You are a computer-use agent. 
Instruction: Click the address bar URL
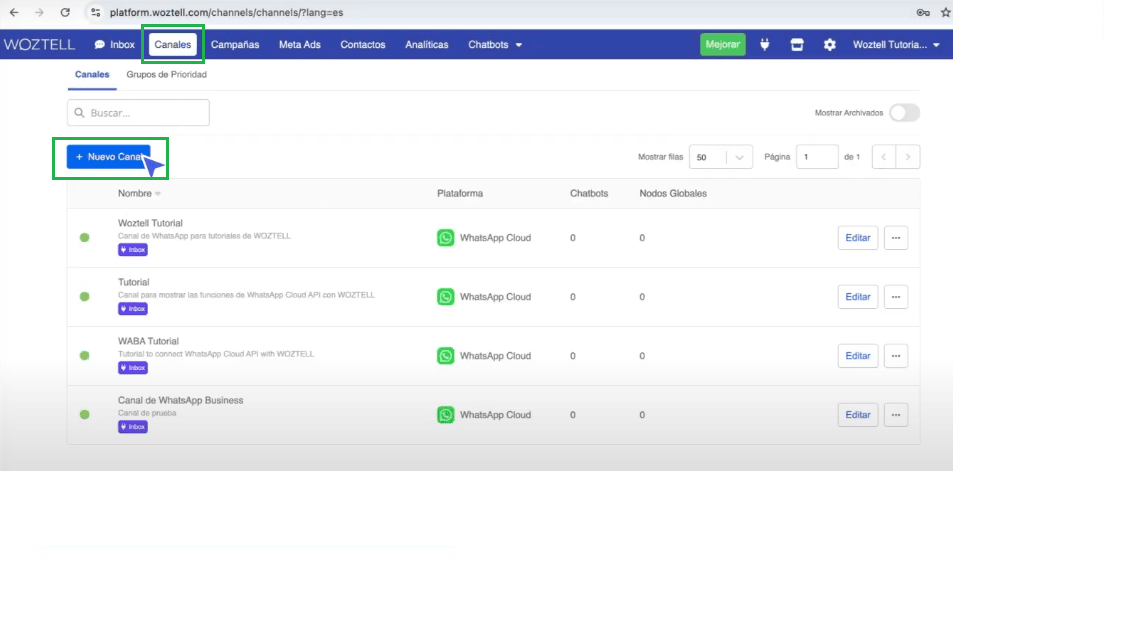click(226, 12)
